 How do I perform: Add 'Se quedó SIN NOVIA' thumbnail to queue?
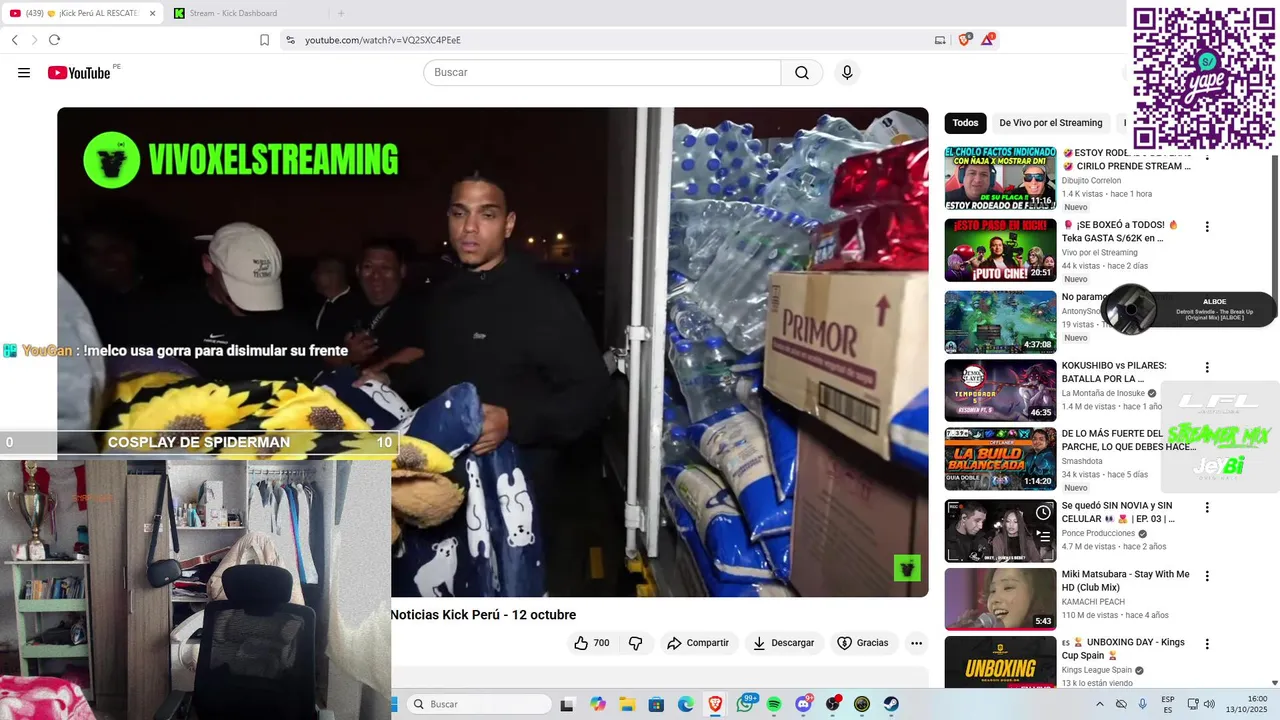tap(1043, 535)
